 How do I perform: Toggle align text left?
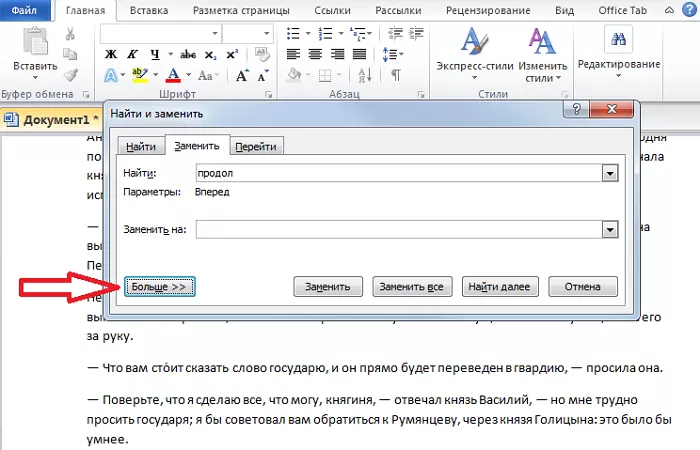click(293, 54)
